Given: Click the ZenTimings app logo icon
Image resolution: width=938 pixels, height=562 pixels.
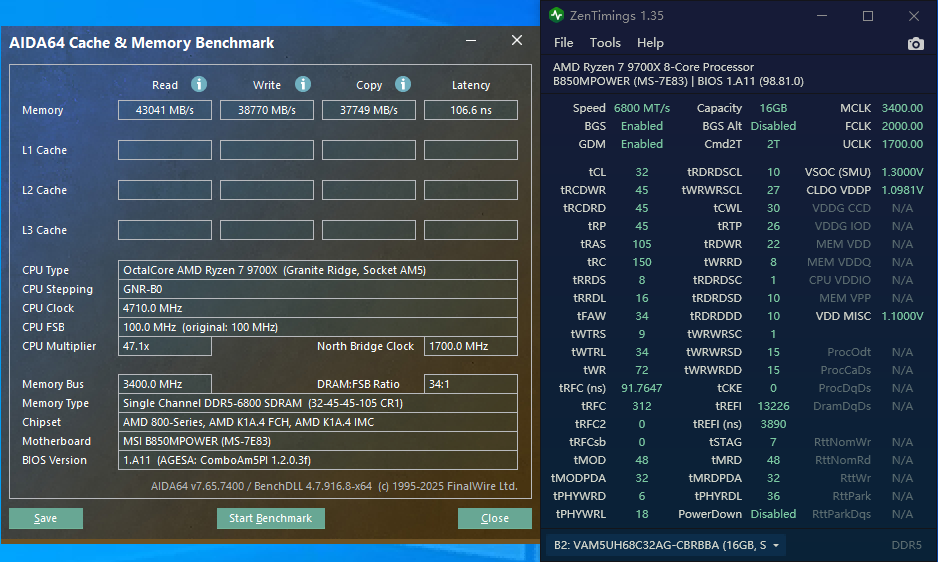Looking at the screenshot, I should (x=556, y=16).
